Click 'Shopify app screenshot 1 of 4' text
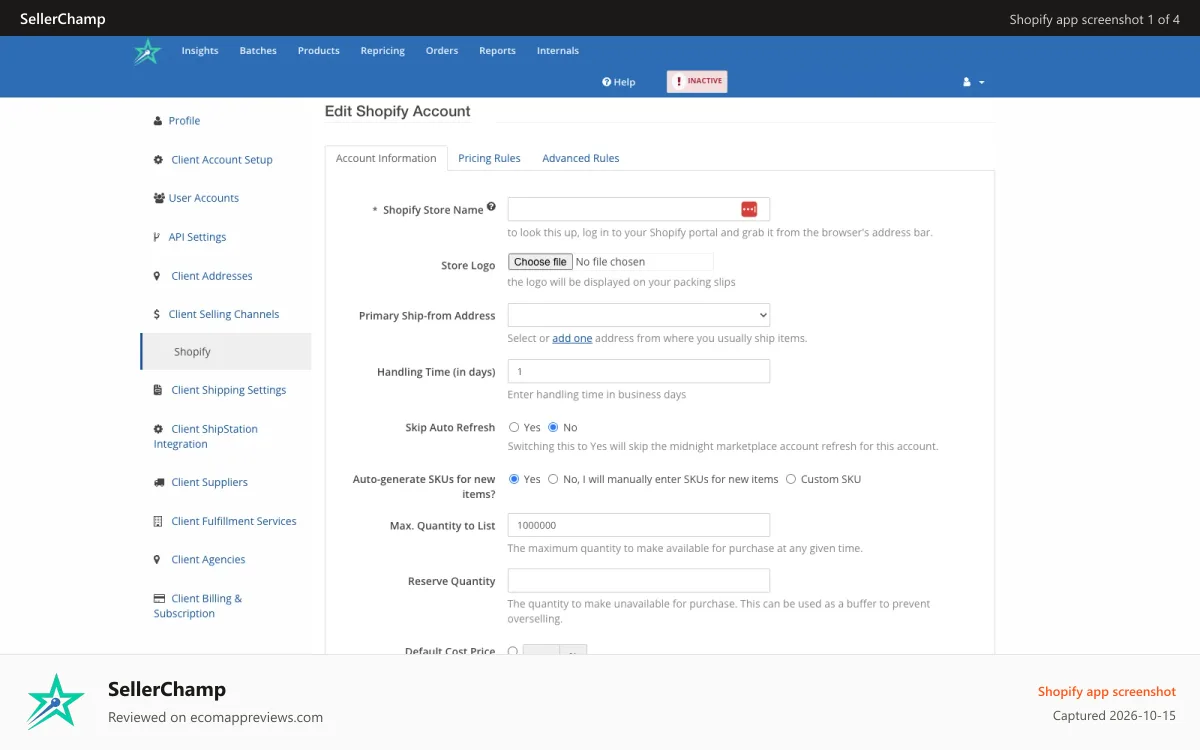This screenshot has width=1200, height=750. coord(1095,19)
